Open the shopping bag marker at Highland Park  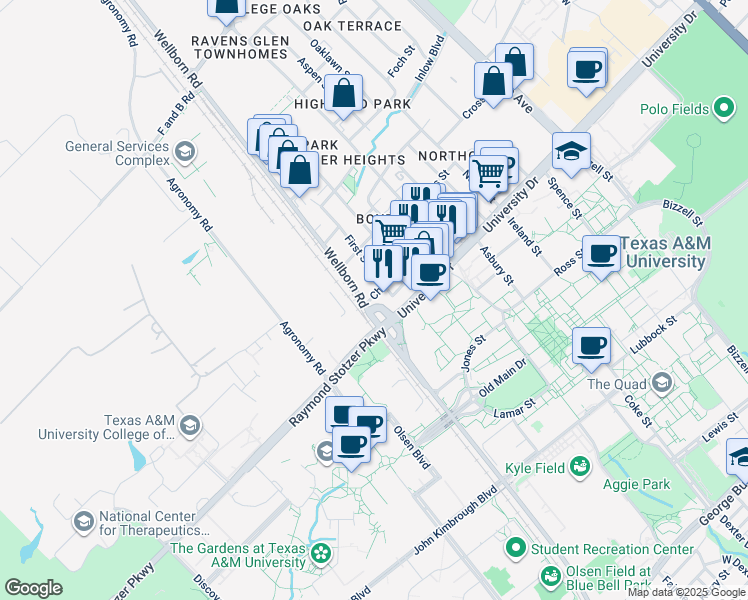click(343, 94)
